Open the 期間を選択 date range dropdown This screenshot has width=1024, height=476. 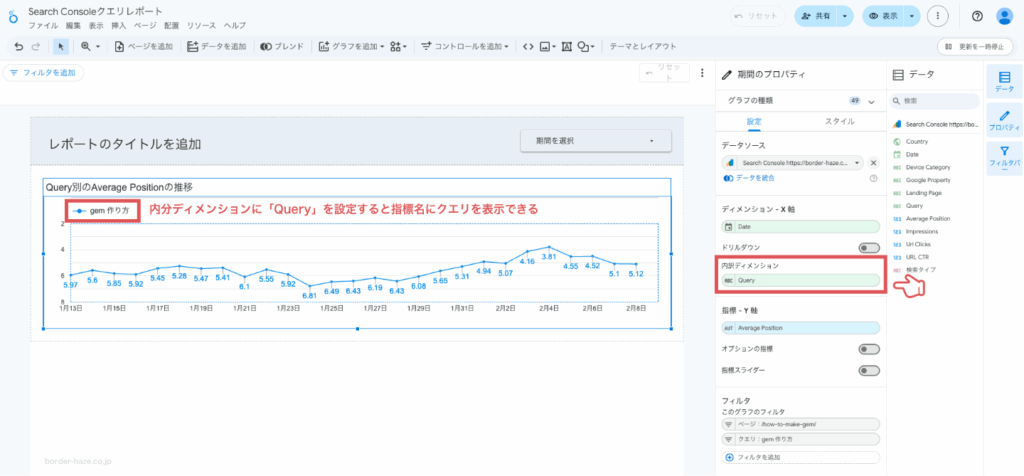coord(595,141)
